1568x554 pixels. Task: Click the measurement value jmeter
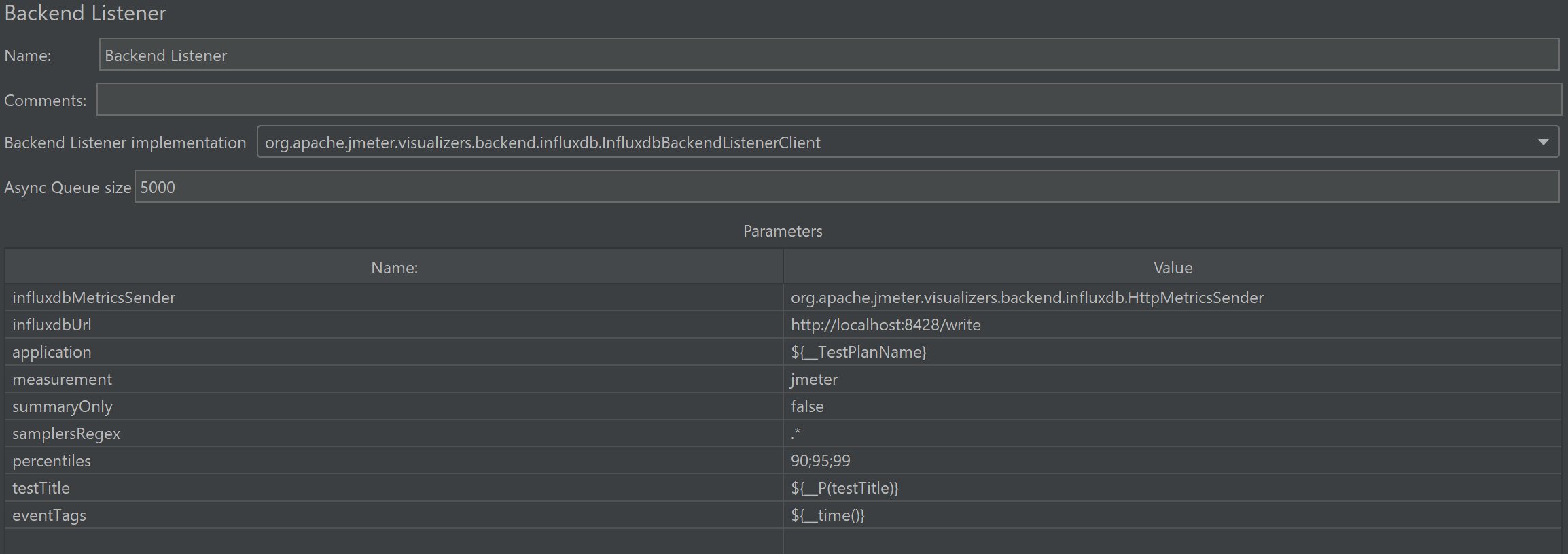pyautogui.click(x=814, y=379)
